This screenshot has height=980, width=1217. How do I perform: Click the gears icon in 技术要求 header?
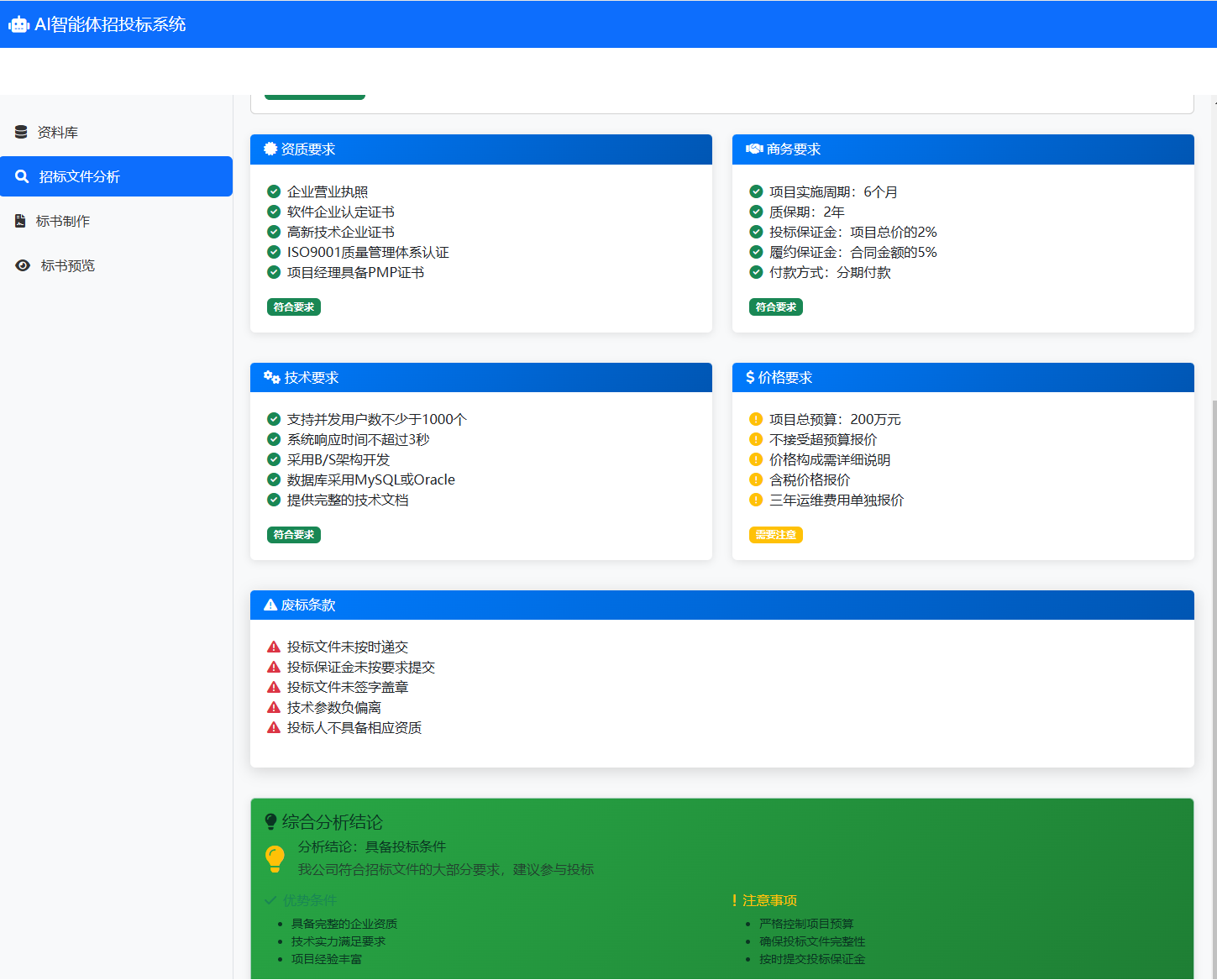tap(271, 378)
